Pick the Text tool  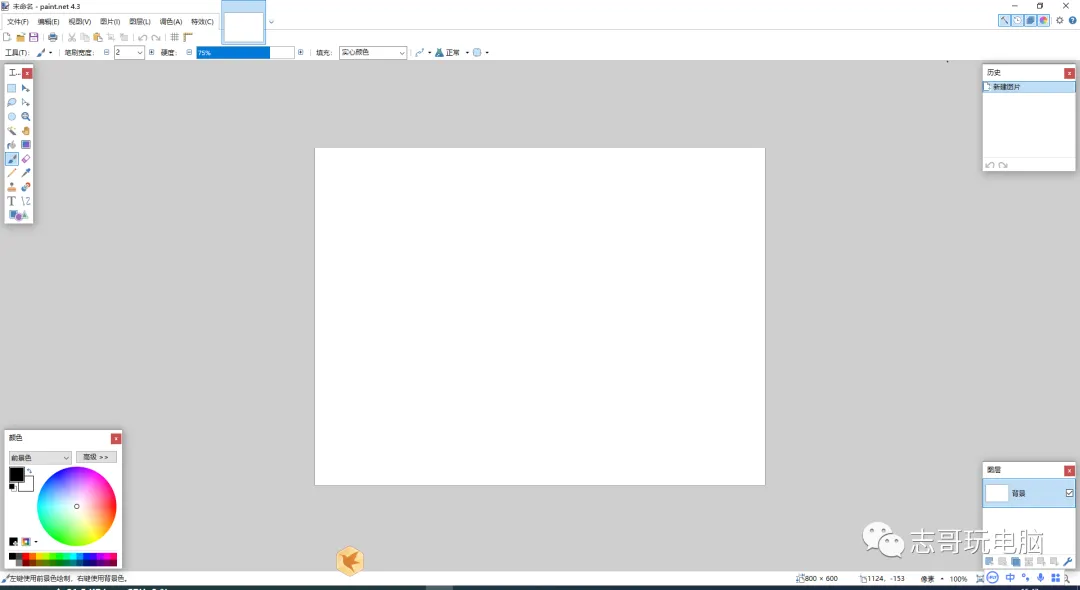pos(12,200)
